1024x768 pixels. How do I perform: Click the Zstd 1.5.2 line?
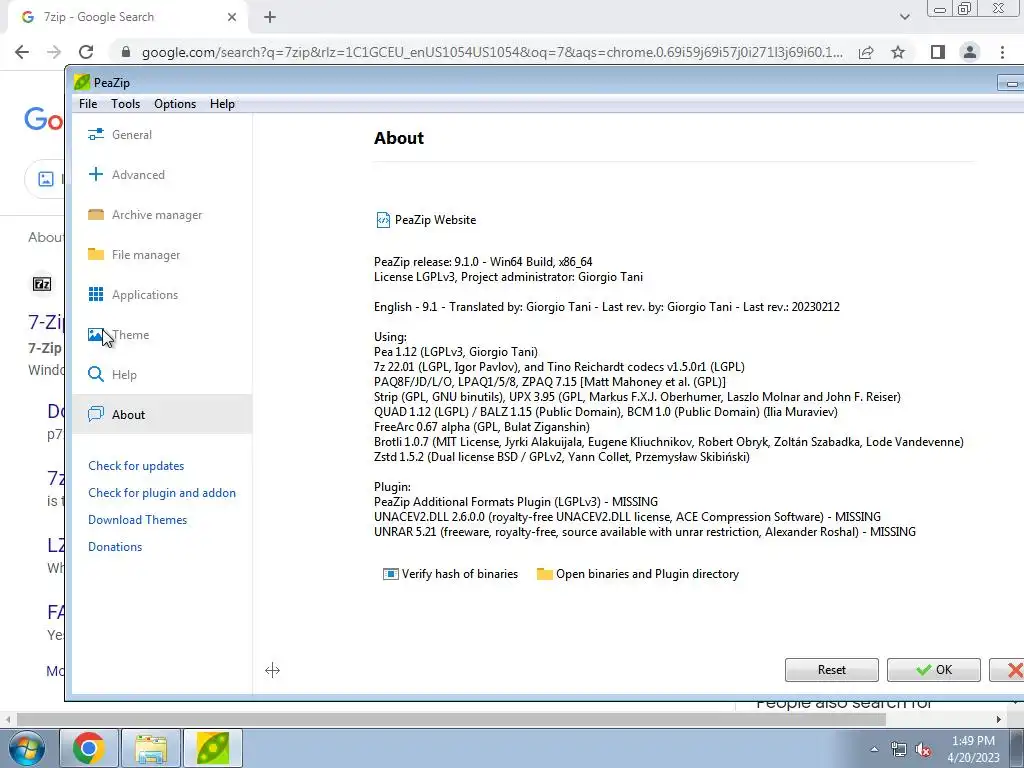coord(562,456)
